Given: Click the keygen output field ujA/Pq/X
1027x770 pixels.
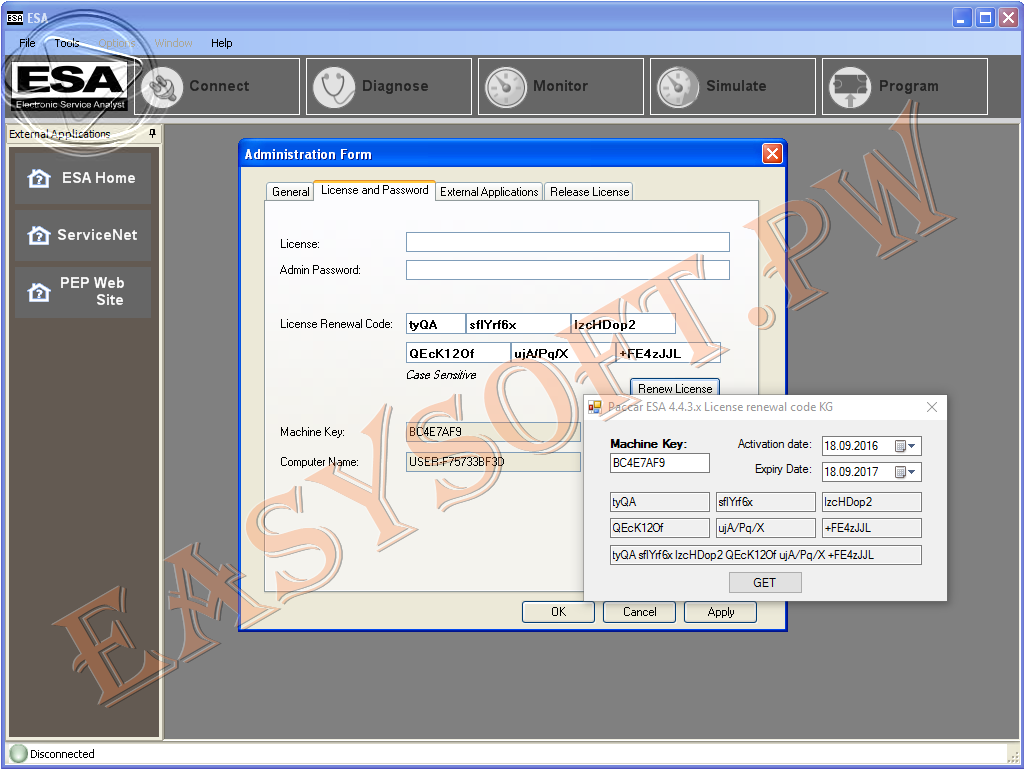Looking at the screenshot, I should click(x=766, y=528).
